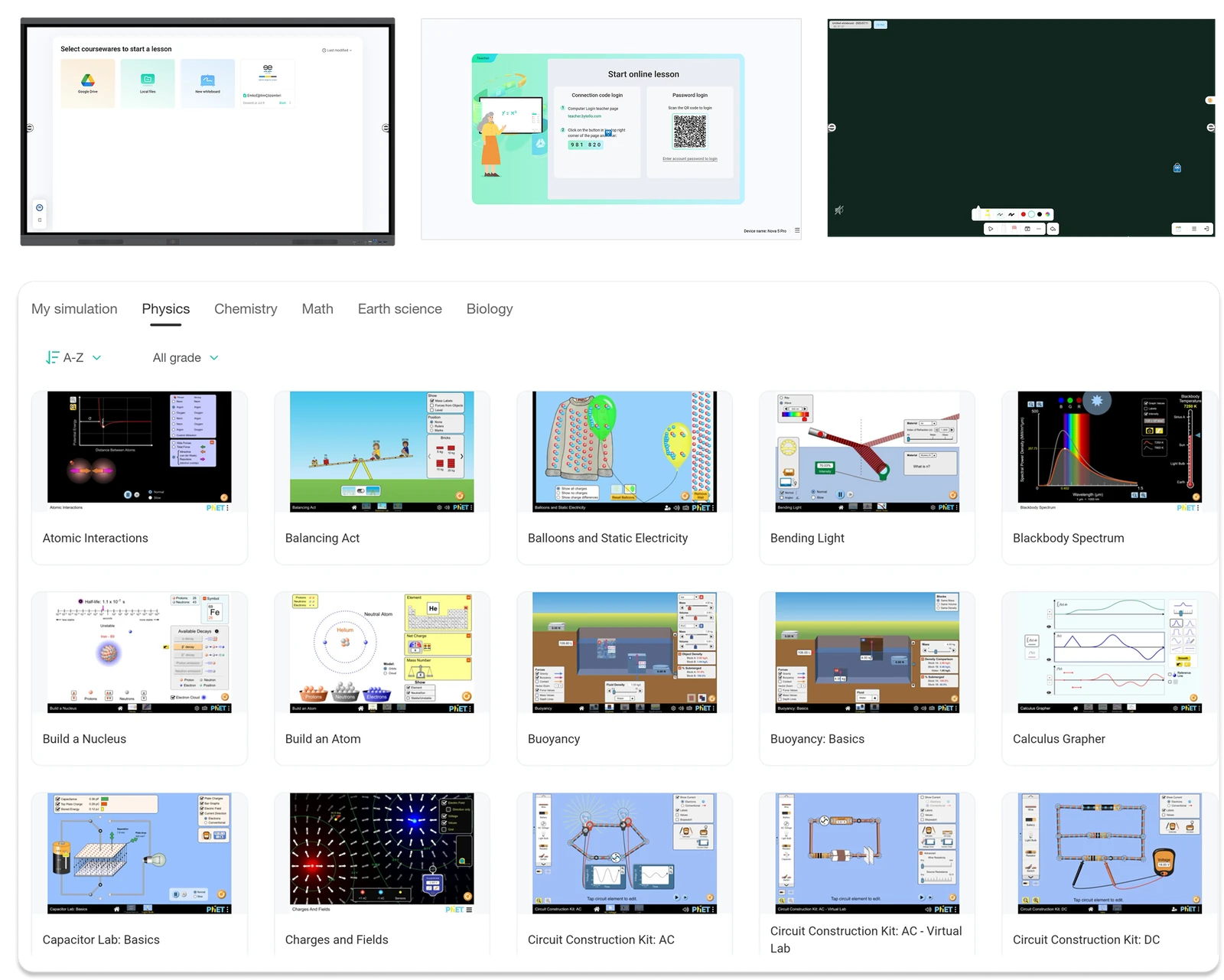1224x980 pixels.
Task: Open the Last modified sort dropdown
Action: (x=337, y=50)
